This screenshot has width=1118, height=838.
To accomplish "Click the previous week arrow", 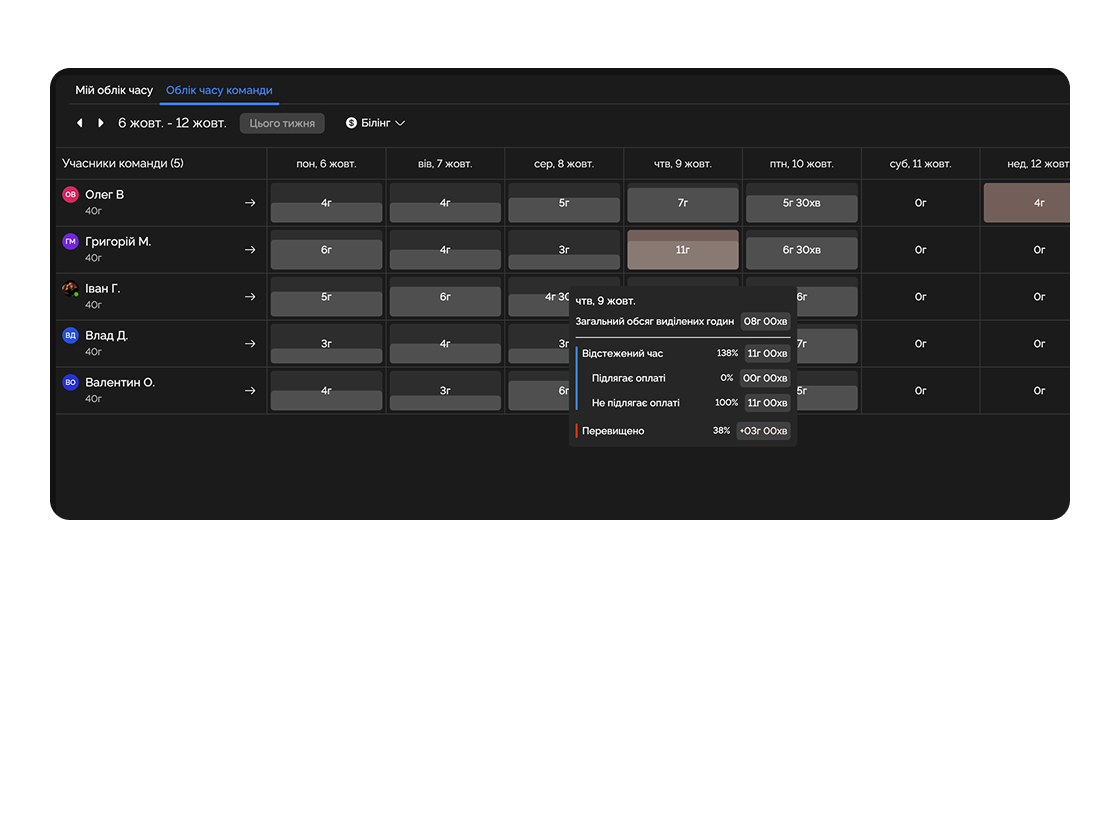I will 80,123.
